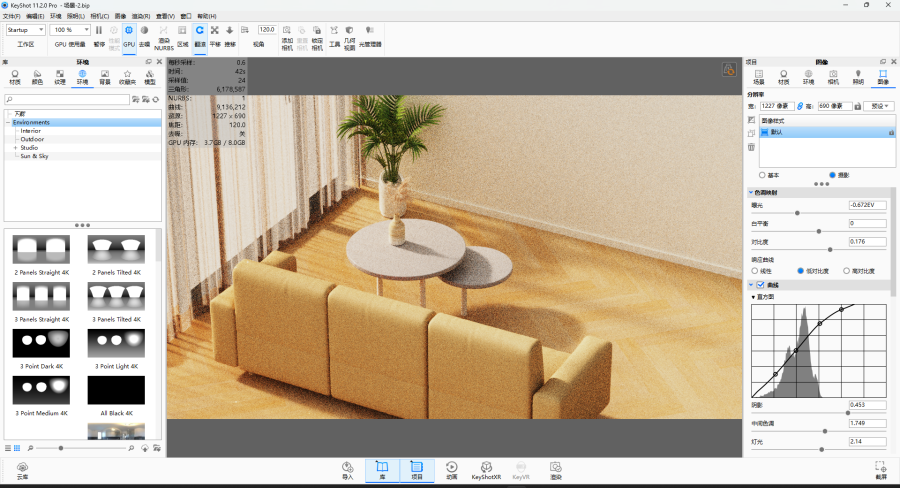This screenshot has height=488, width=900.
Task: Click the 导入 import icon
Action: tap(348, 469)
